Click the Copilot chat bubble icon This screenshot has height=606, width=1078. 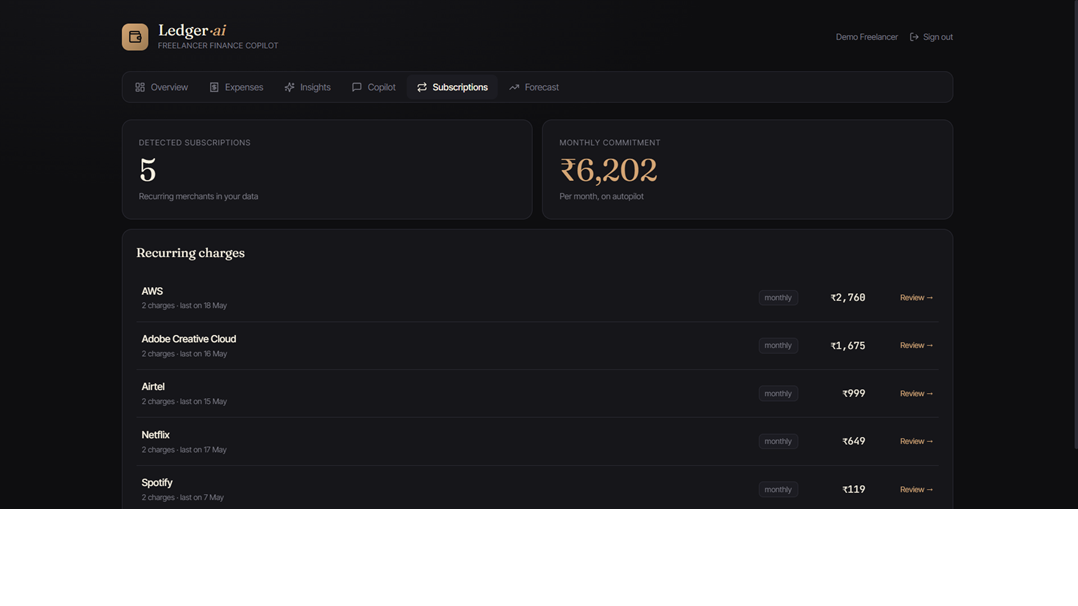[x=357, y=87]
